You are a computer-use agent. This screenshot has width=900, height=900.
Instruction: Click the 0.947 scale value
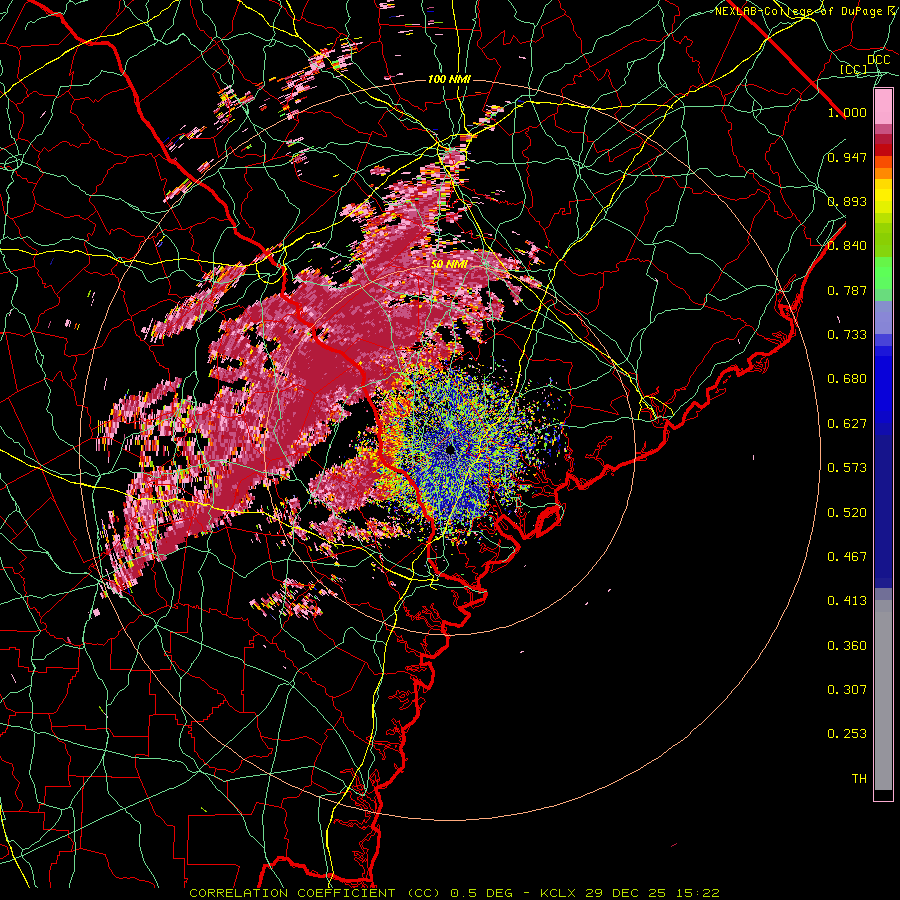pos(847,157)
